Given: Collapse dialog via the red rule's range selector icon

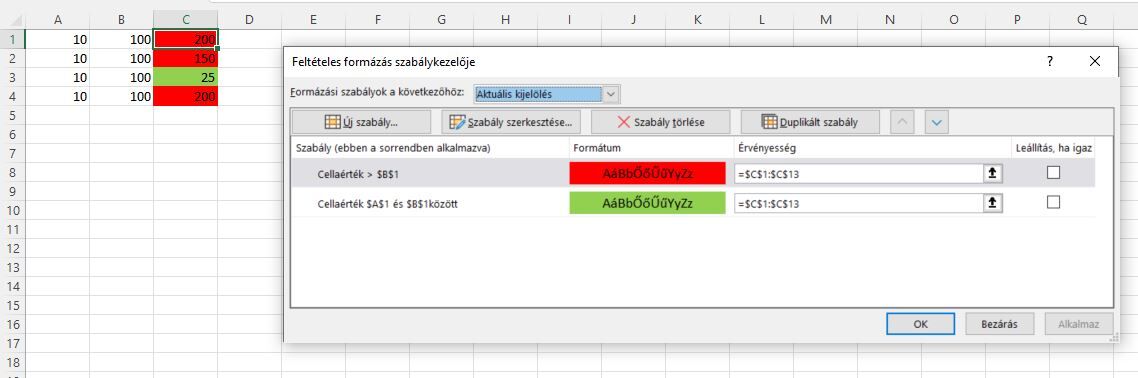Looking at the screenshot, I should (992, 173).
